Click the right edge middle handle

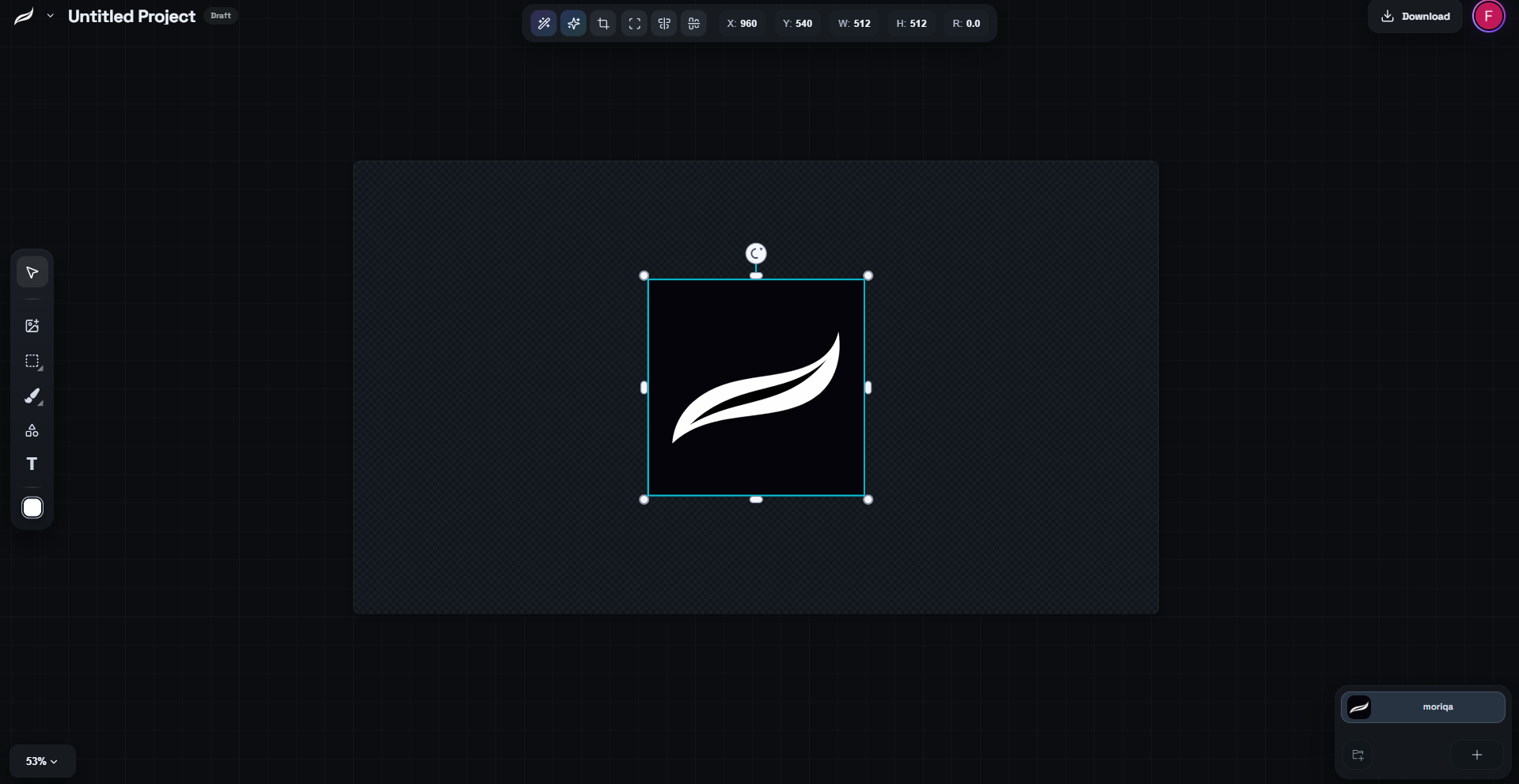[x=868, y=388]
